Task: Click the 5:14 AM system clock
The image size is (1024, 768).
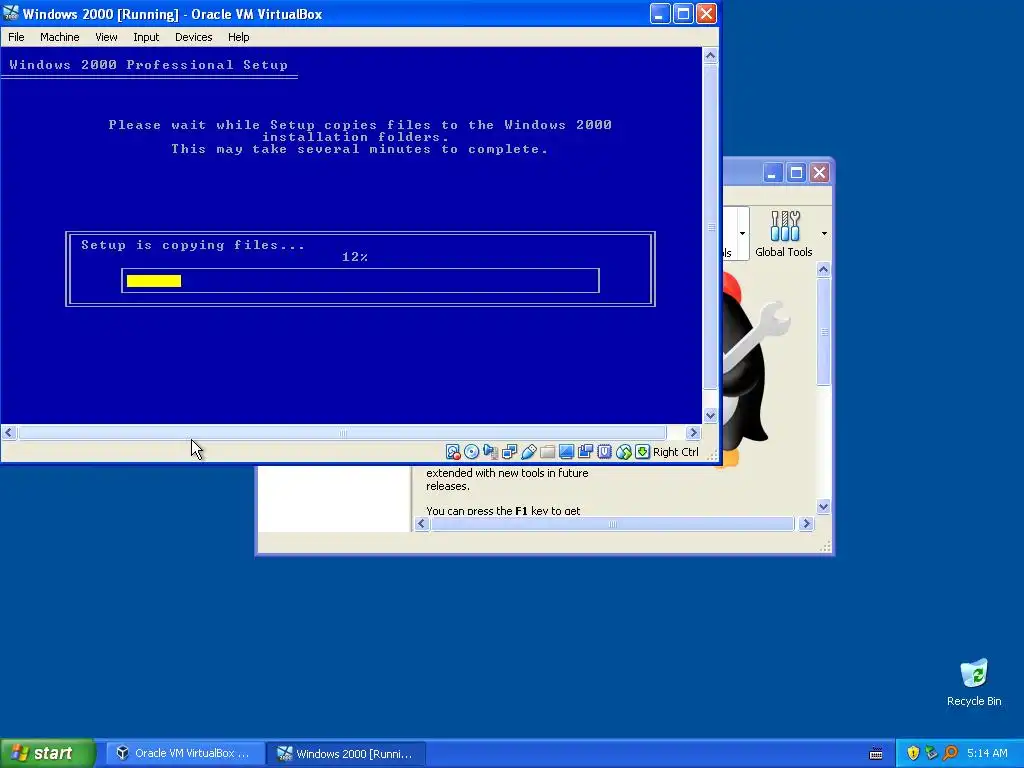Action: (987, 753)
